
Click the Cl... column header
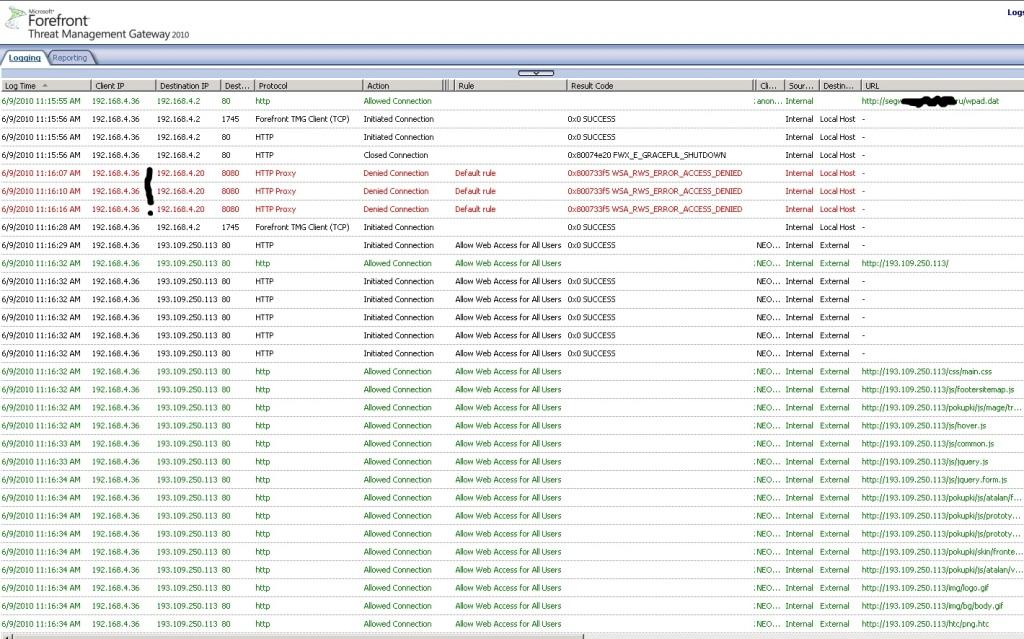click(769, 86)
